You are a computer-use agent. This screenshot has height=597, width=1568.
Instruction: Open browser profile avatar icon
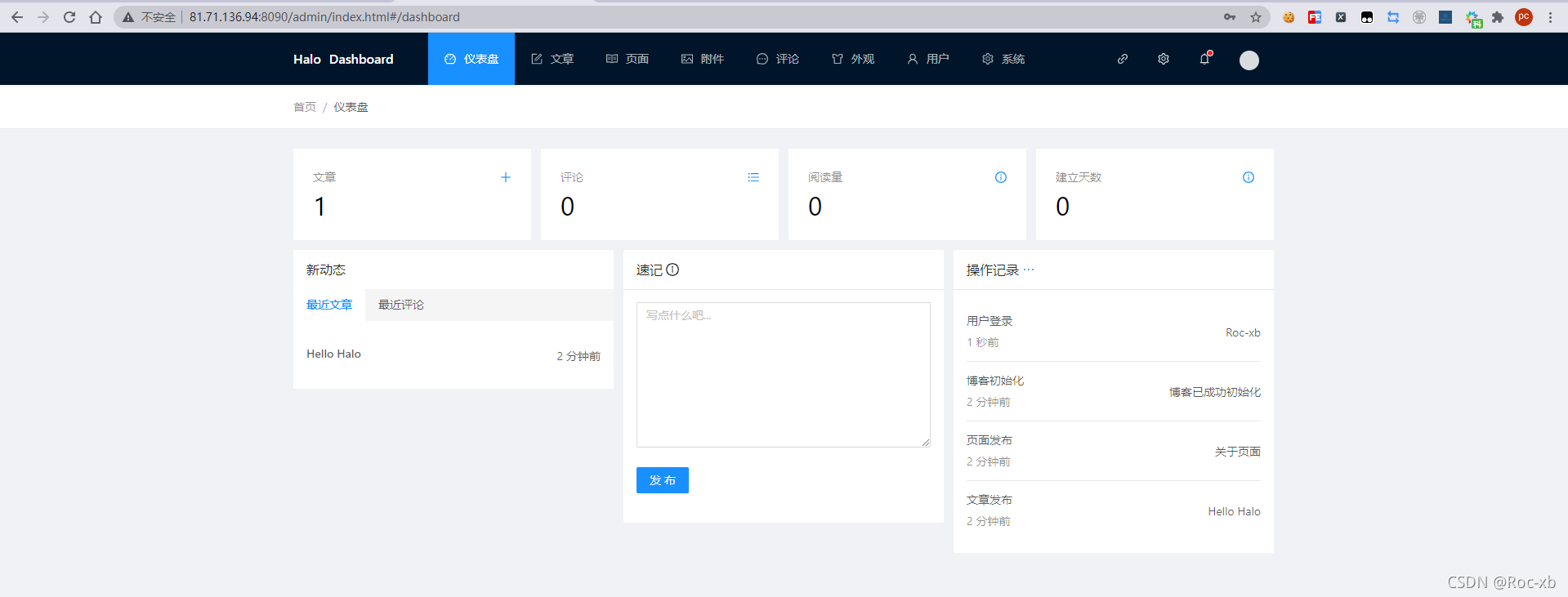pyautogui.click(x=1524, y=17)
